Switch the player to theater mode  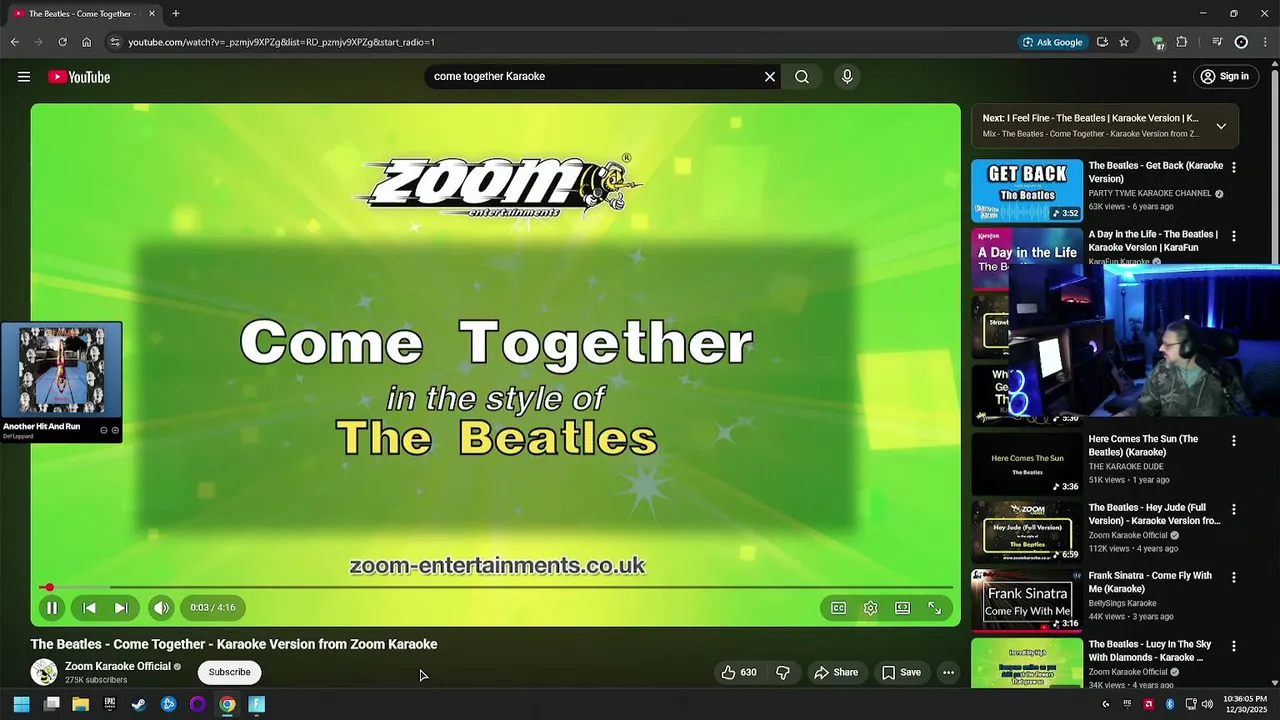(903, 608)
